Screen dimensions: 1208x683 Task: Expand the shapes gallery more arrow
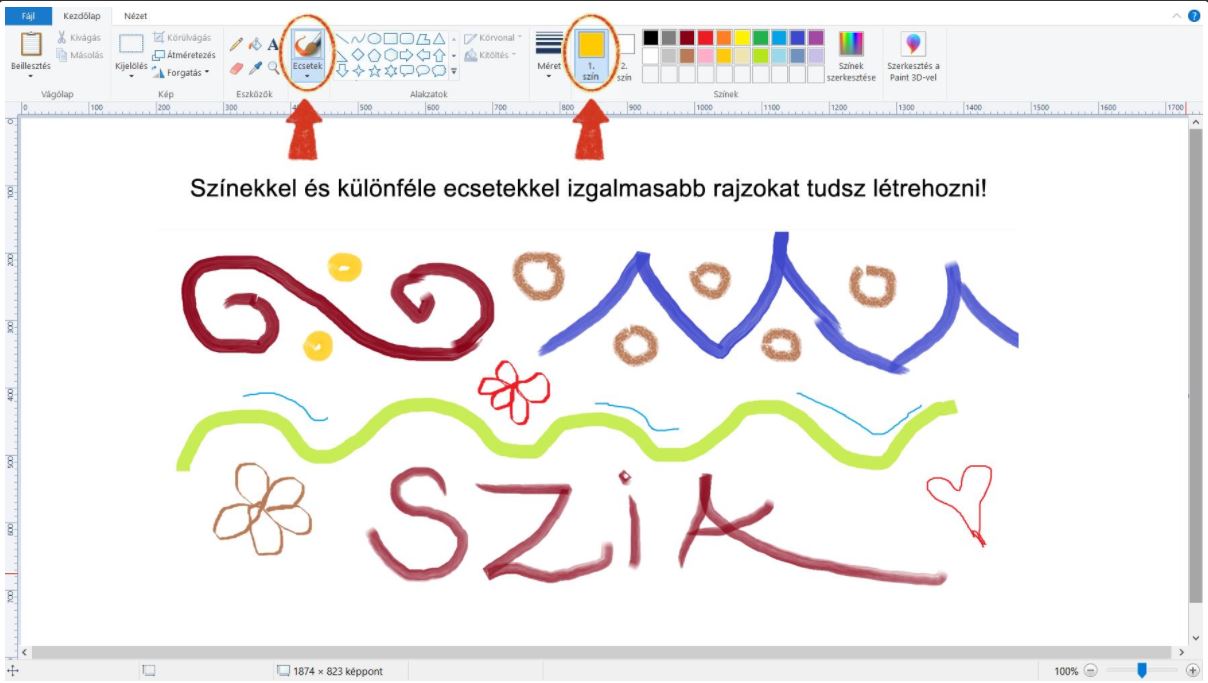pos(454,72)
